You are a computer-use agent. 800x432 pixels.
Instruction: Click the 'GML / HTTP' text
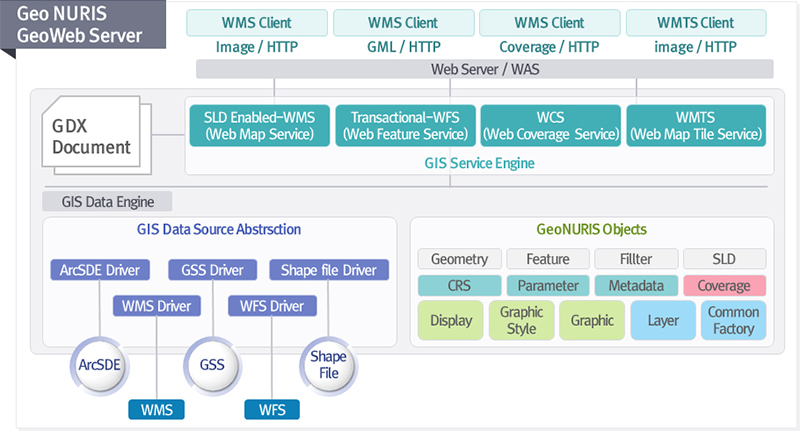point(404,47)
